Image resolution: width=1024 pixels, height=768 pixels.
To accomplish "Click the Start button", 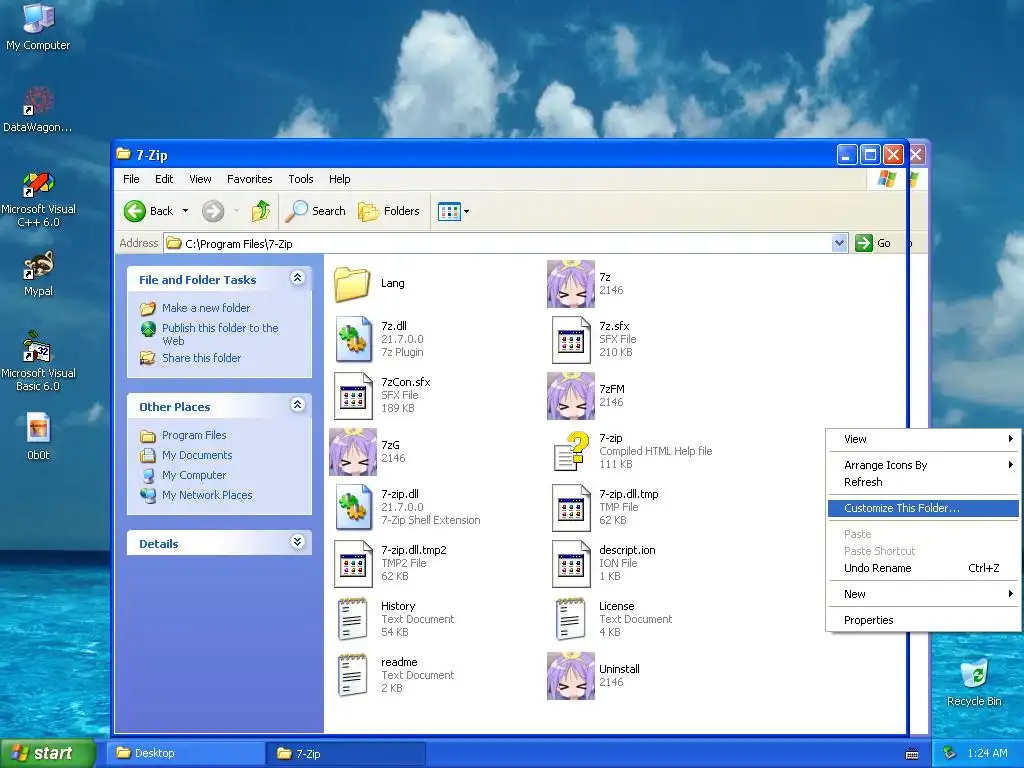I will tap(48, 753).
